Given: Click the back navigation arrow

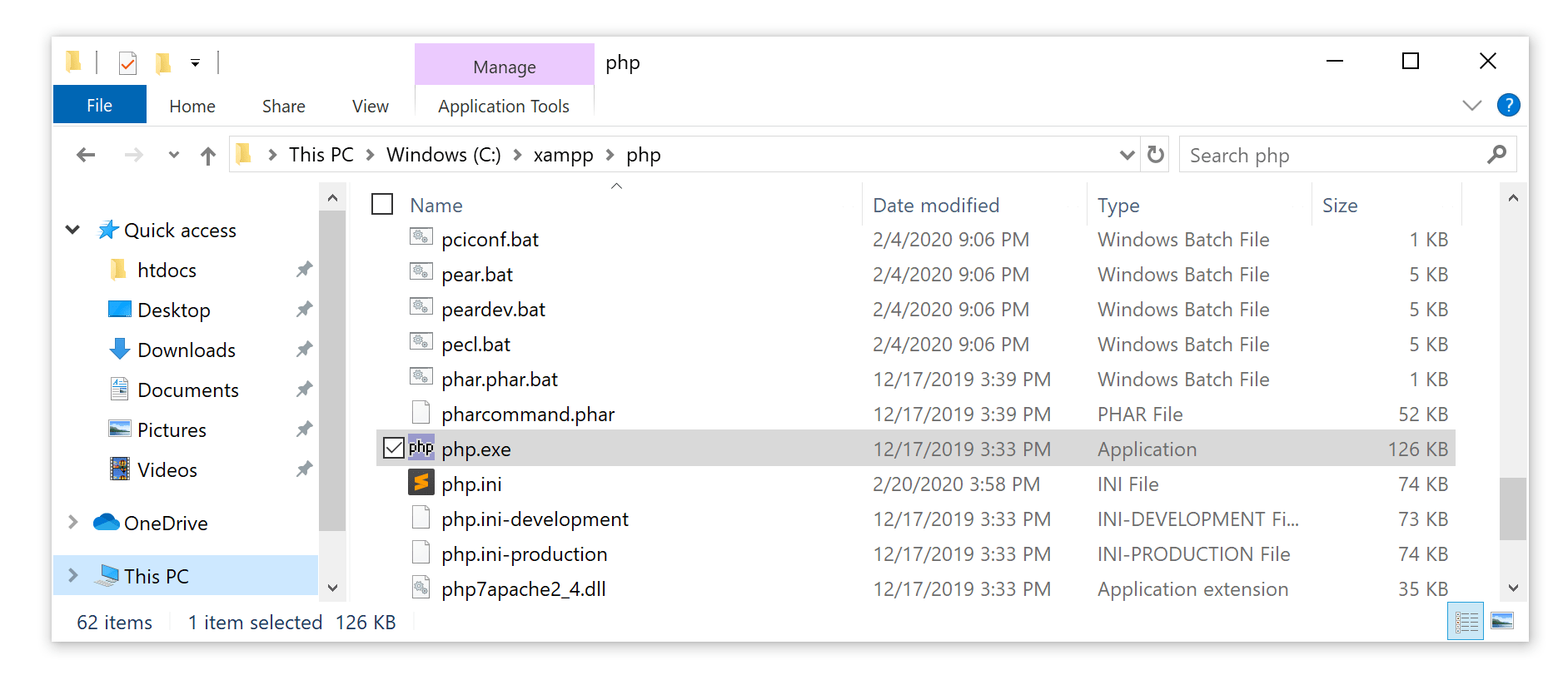Looking at the screenshot, I should pos(86,155).
